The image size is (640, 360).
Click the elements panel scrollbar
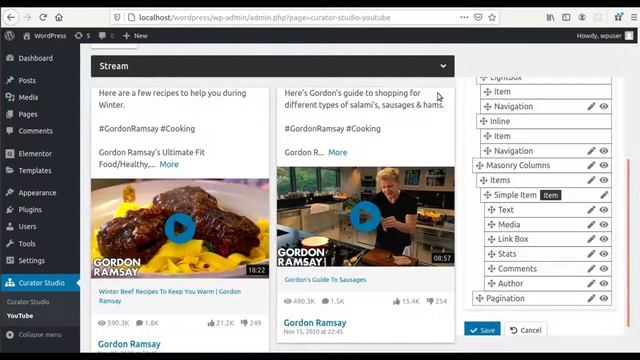point(628,242)
